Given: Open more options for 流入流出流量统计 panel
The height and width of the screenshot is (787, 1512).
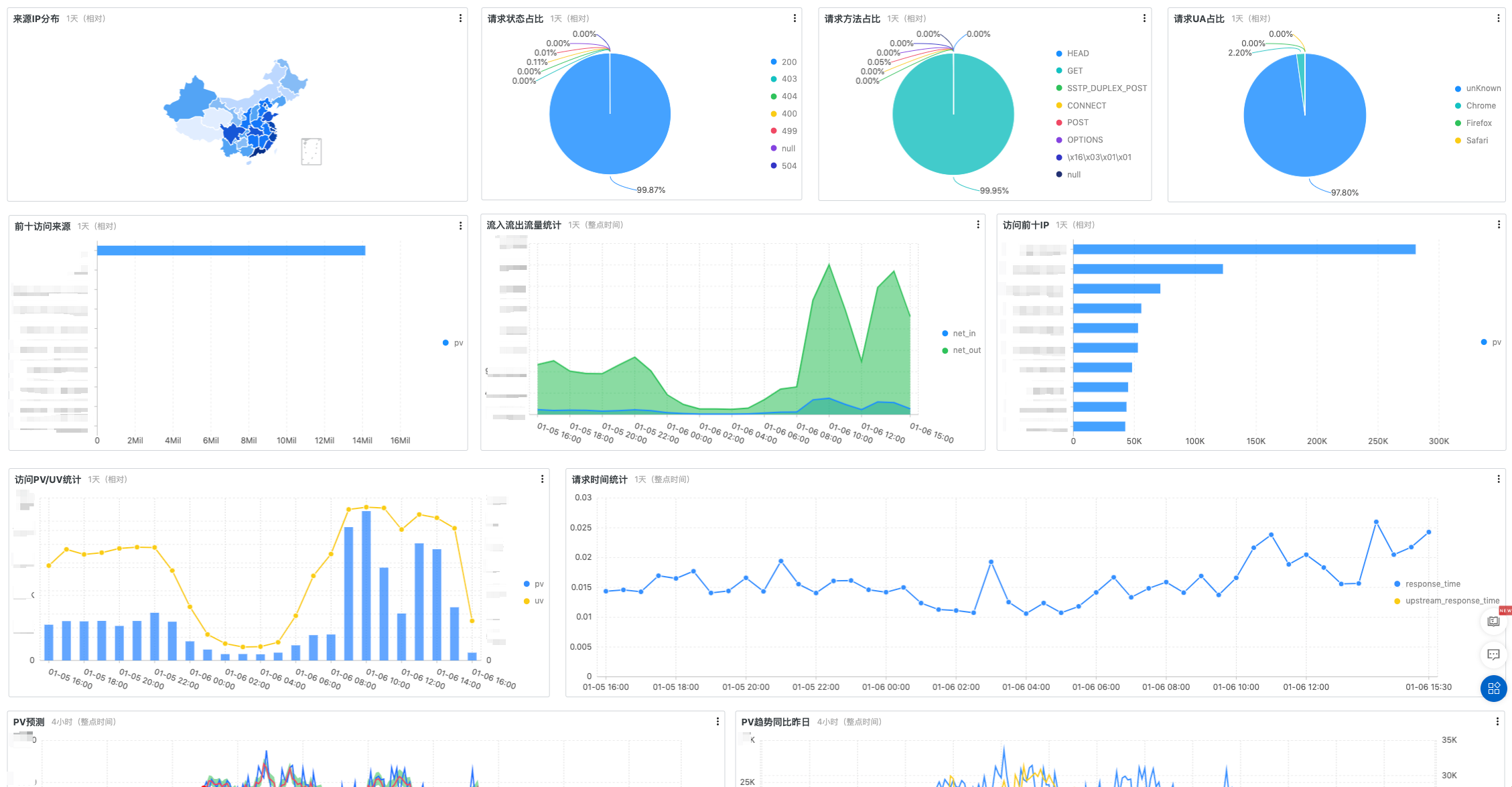Looking at the screenshot, I should click(978, 225).
